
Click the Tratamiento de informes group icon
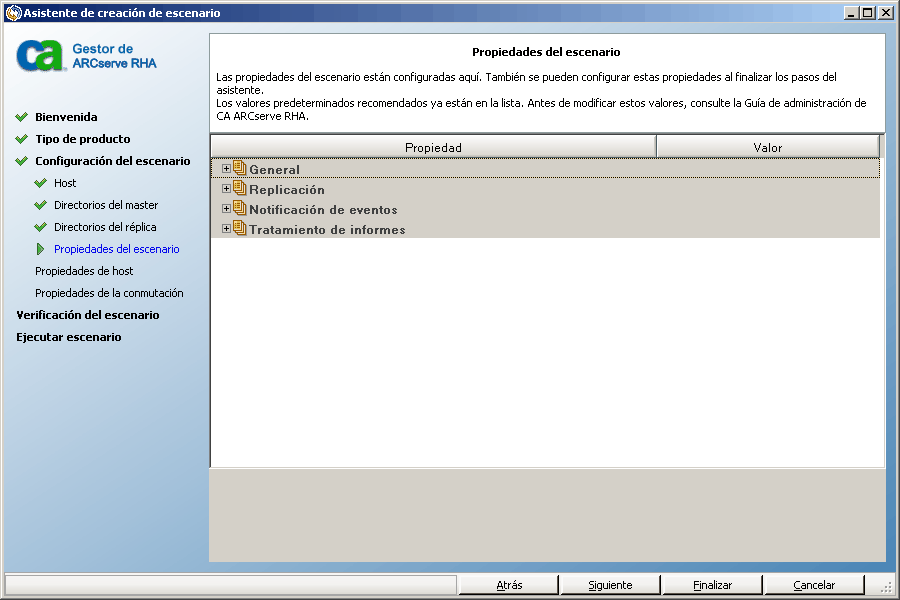(x=239, y=229)
